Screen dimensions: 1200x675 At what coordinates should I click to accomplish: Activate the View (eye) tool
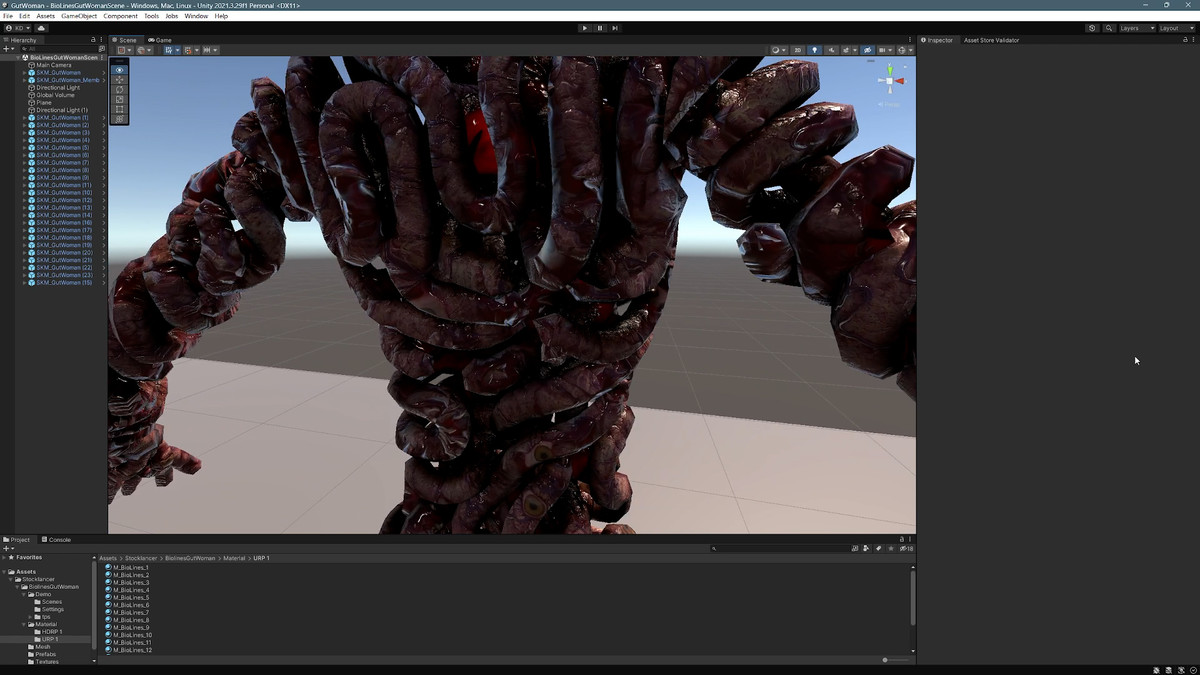tap(120, 70)
